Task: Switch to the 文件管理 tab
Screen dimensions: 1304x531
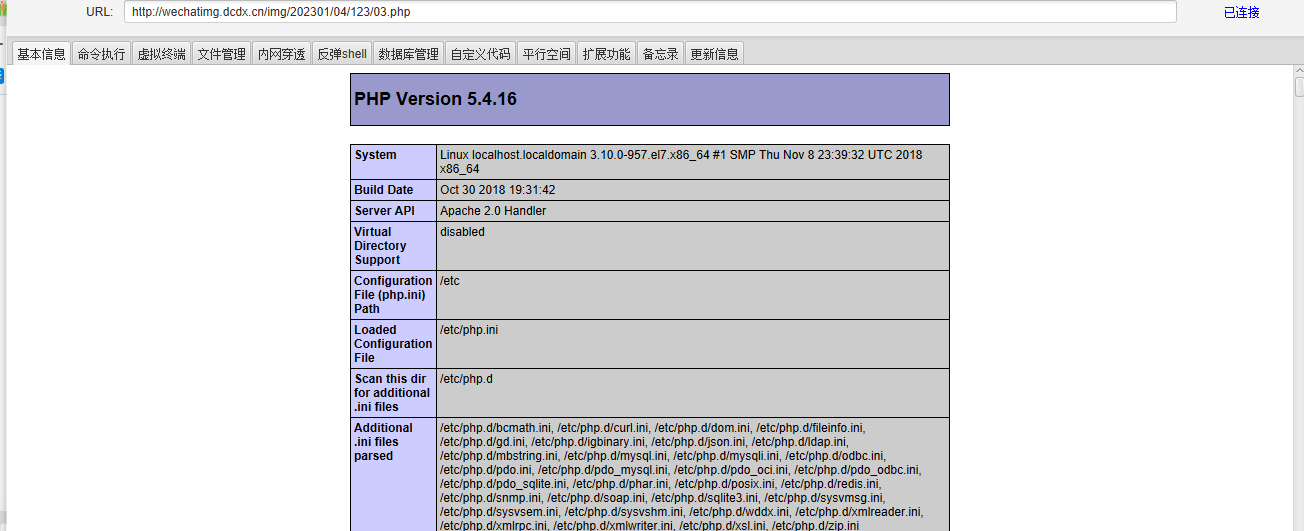Action: pos(221,54)
